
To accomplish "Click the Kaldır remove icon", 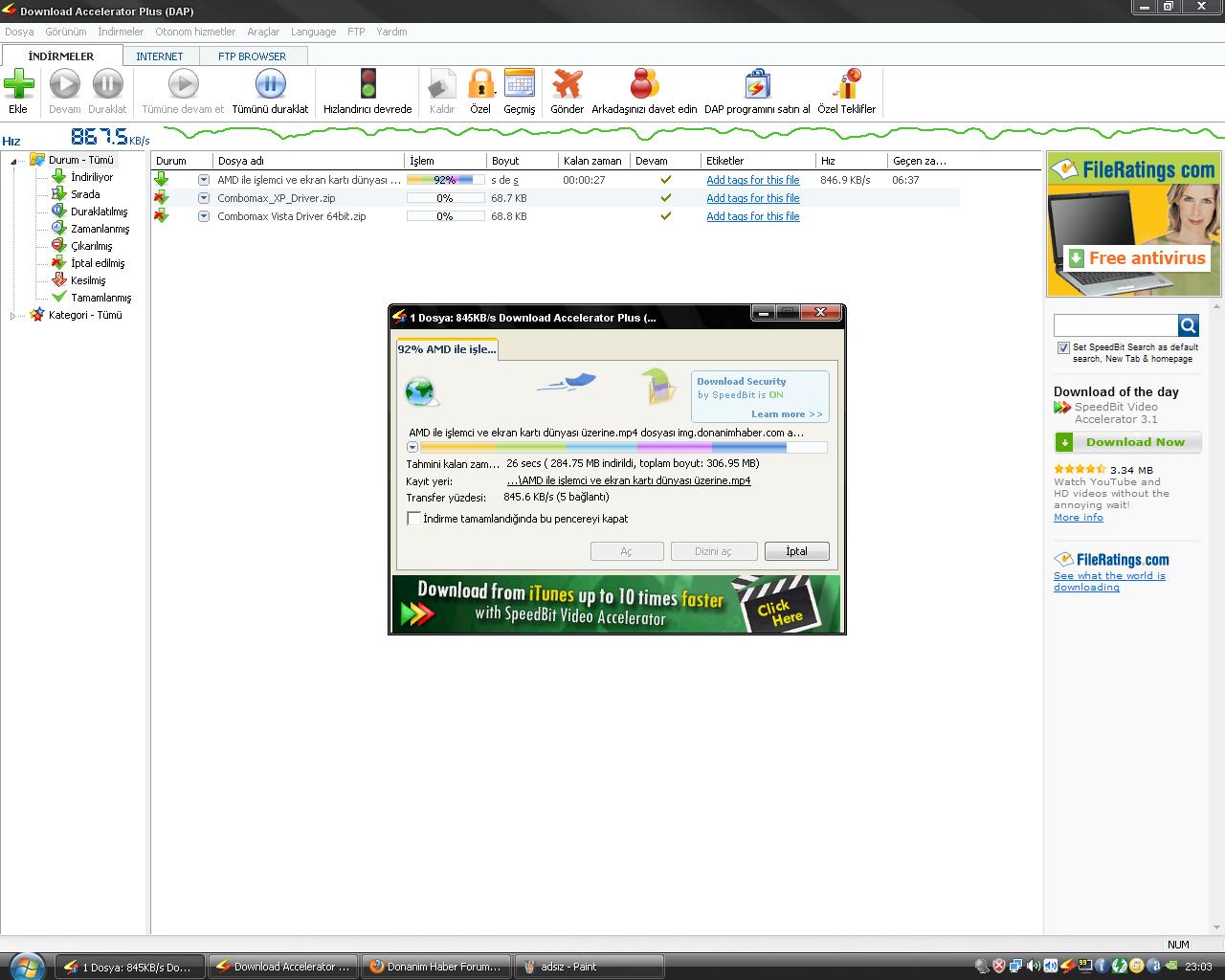I will pyautogui.click(x=441, y=84).
